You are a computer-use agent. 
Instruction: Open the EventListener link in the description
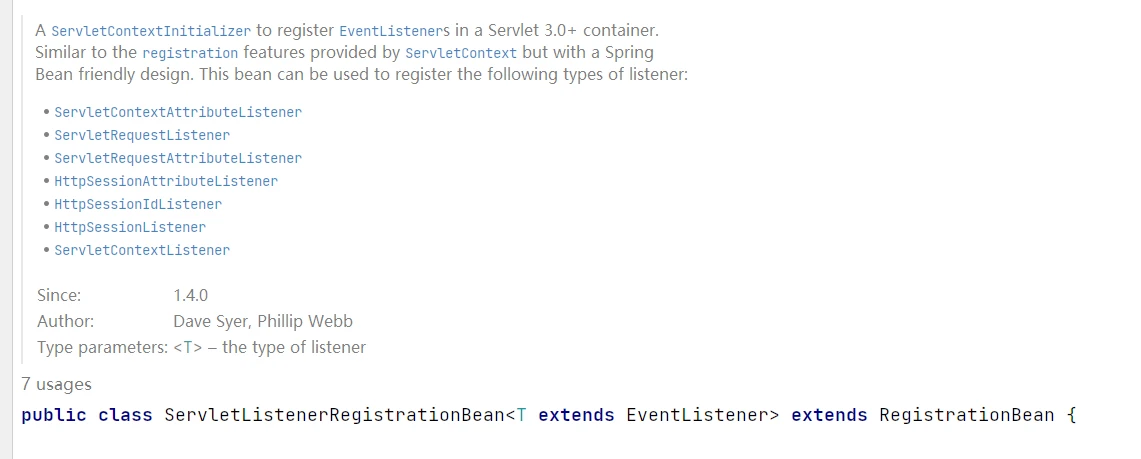coord(385,31)
